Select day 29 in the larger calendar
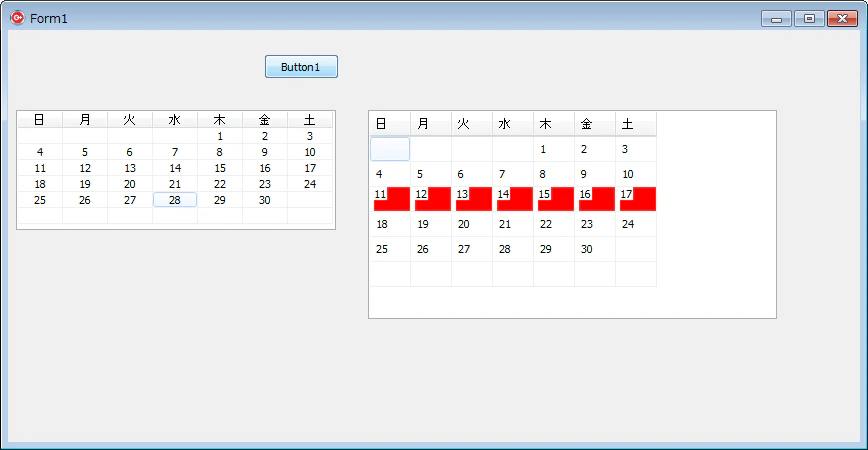Screen dimensions: 868x450 [x=554, y=249]
